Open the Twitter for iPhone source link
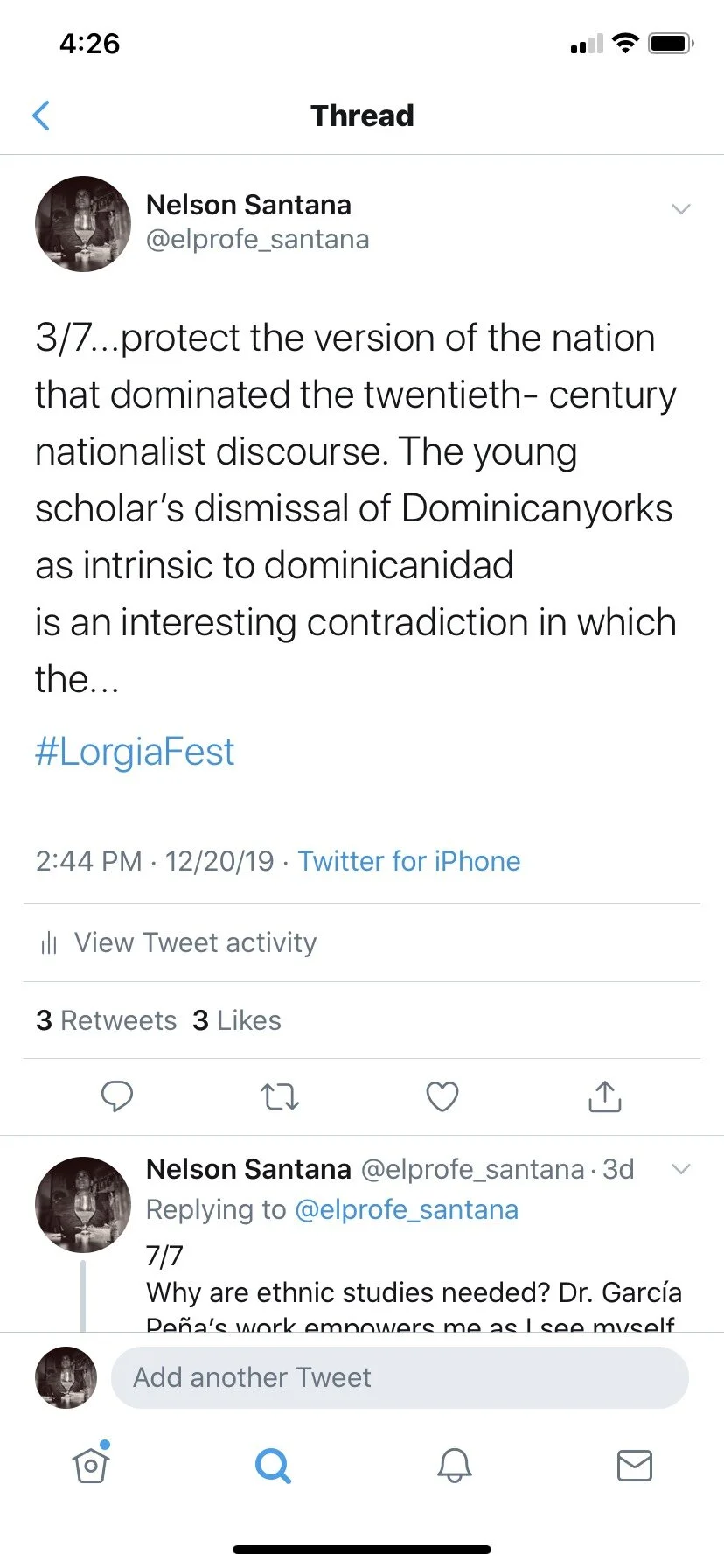Image resolution: width=724 pixels, height=1568 pixels. 409,861
